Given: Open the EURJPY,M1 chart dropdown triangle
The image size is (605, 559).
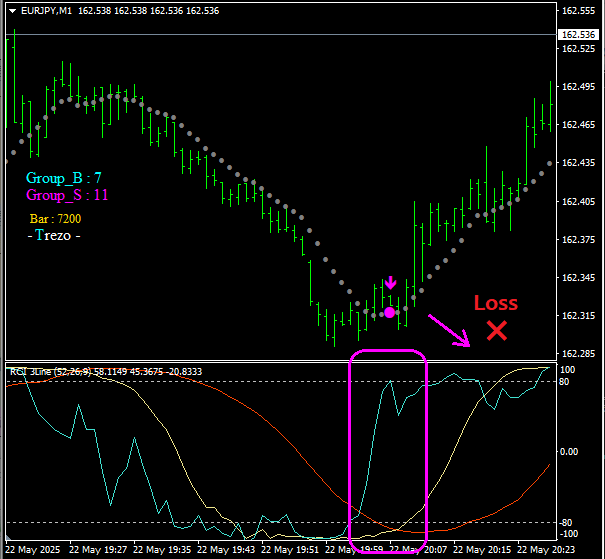Looking at the screenshot, I should (x=12, y=11).
